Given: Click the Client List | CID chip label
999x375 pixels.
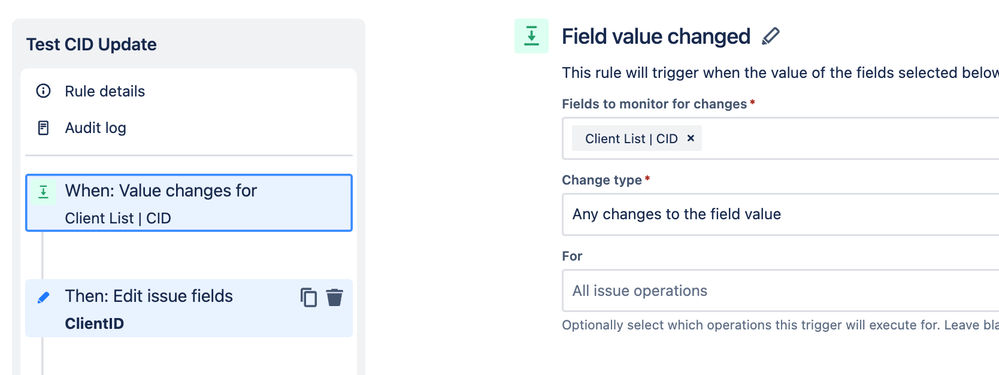Looking at the screenshot, I should pyautogui.click(x=631, y=138).
